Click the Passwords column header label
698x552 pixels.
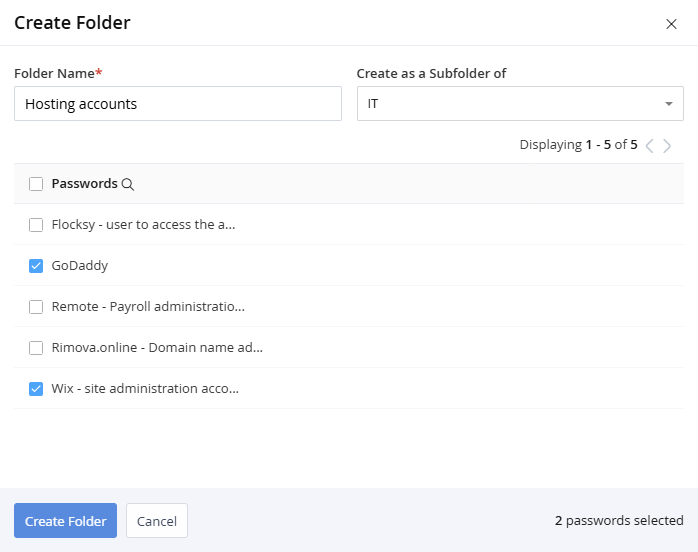84,184
